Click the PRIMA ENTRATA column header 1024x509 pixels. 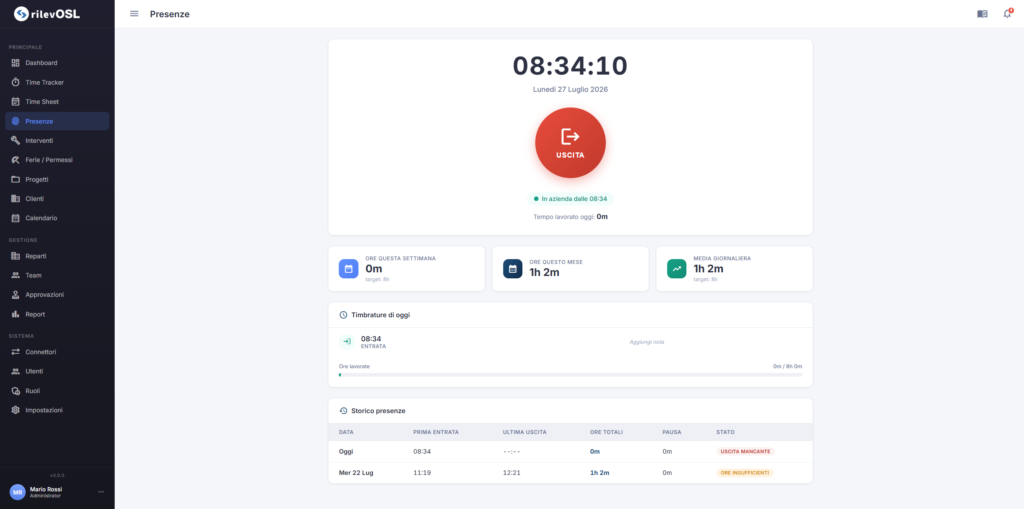[x=436, y=432]
